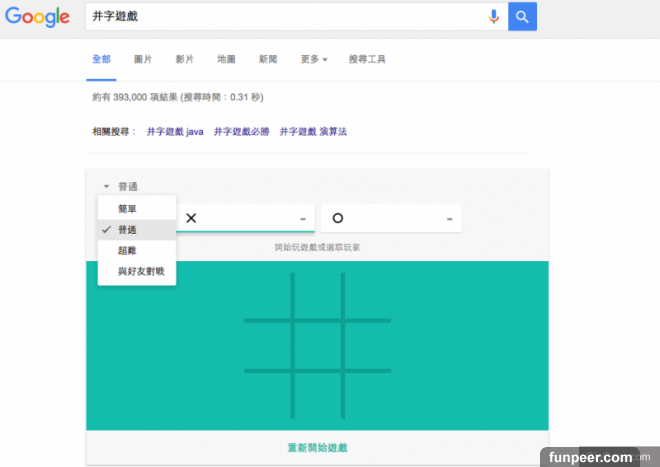The height and width of the screenshot is (467, 660).
Task: Switch to the 地圖 tab
Action: 225,60
